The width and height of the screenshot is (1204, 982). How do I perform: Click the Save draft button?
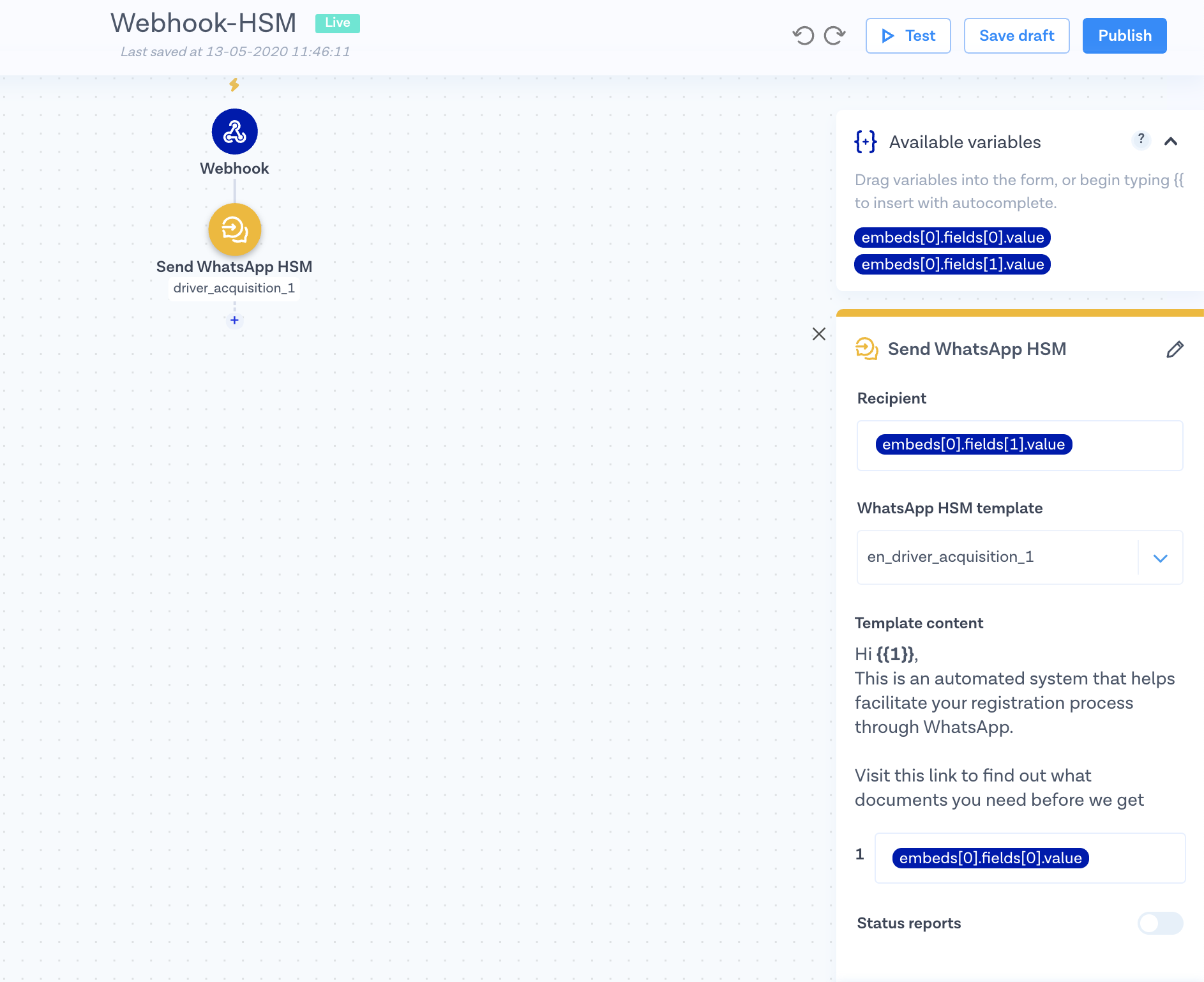[1016, 36]
